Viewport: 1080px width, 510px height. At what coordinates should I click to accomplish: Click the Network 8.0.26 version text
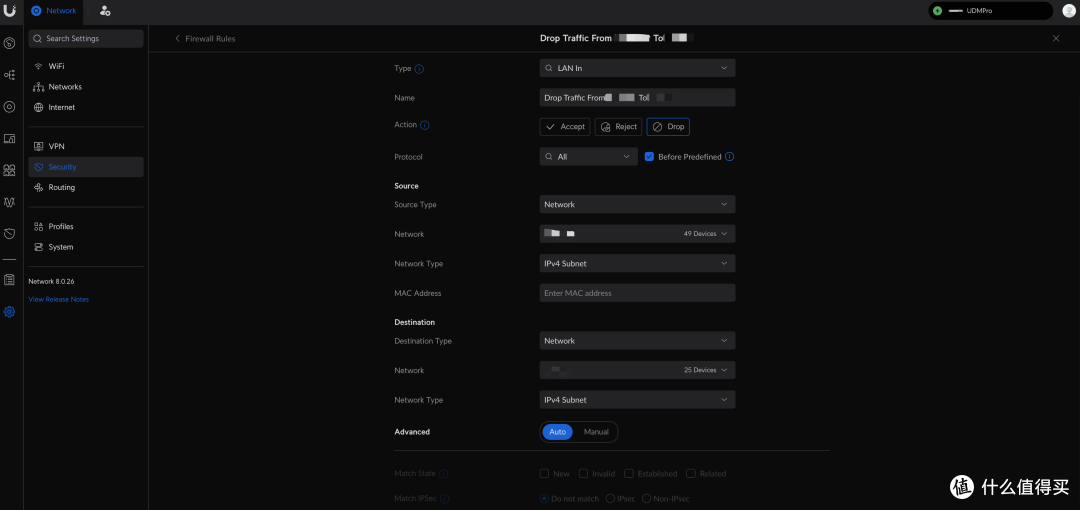tap(51, 281)
